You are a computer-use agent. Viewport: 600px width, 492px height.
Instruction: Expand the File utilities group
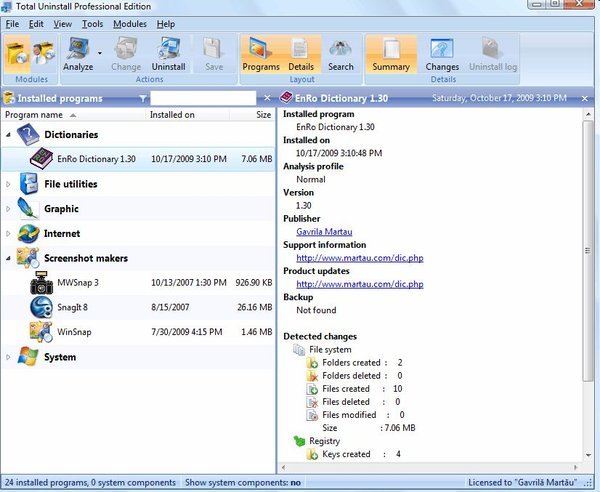(9, 184)
